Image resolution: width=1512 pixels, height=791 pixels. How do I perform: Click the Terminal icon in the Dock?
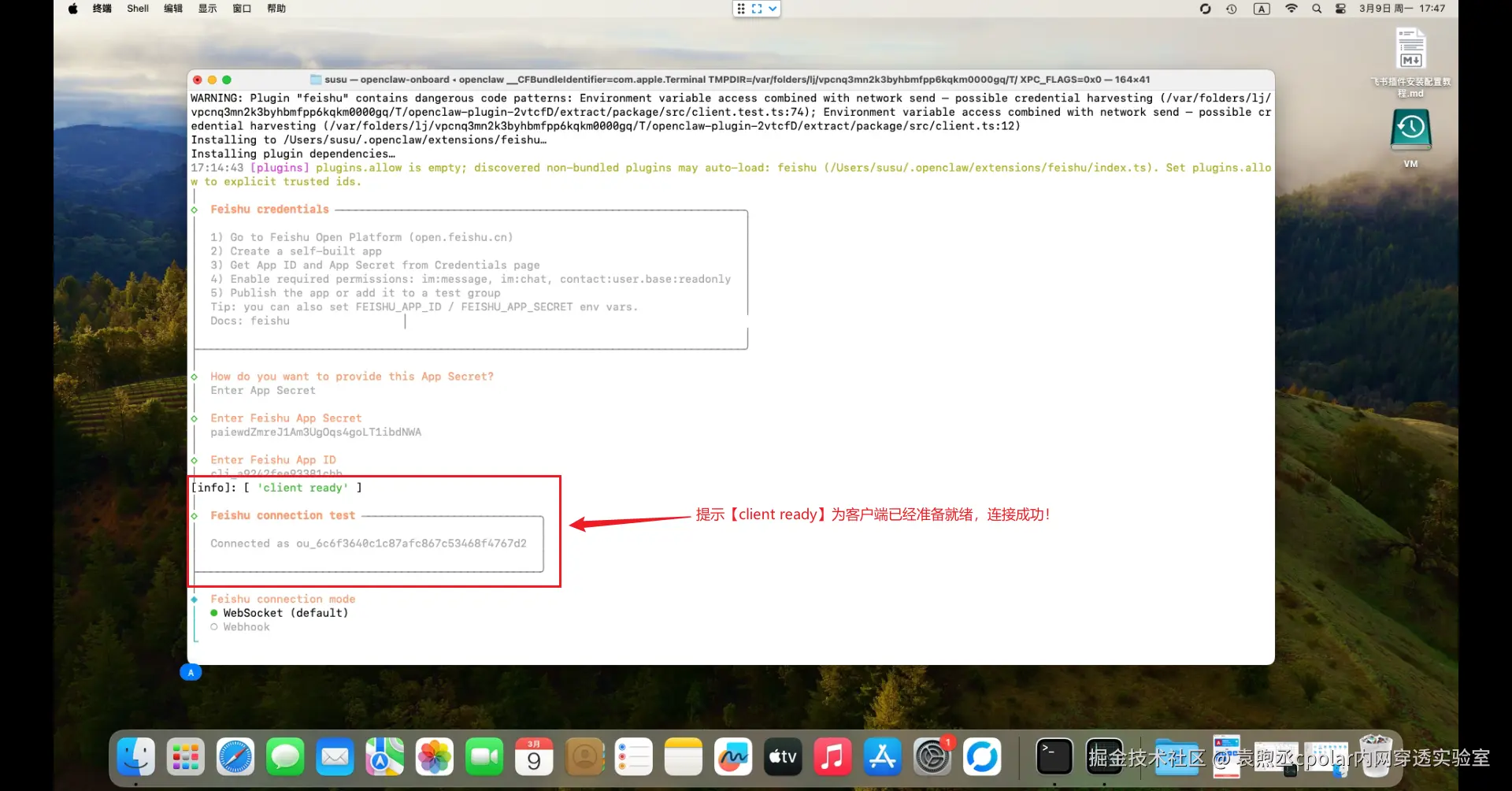click(1054, 757)
